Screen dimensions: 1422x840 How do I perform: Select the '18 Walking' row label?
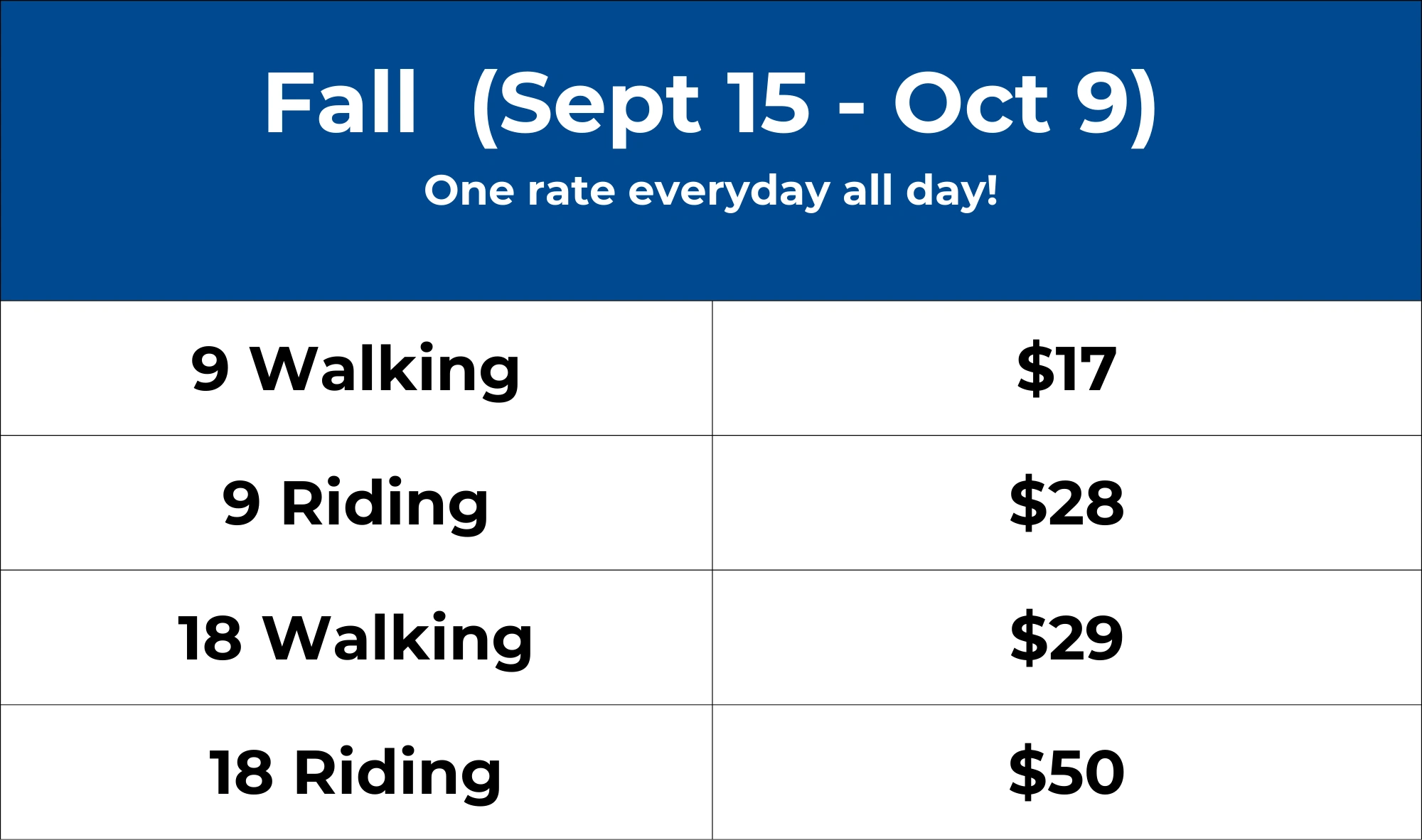click(355, 638)
